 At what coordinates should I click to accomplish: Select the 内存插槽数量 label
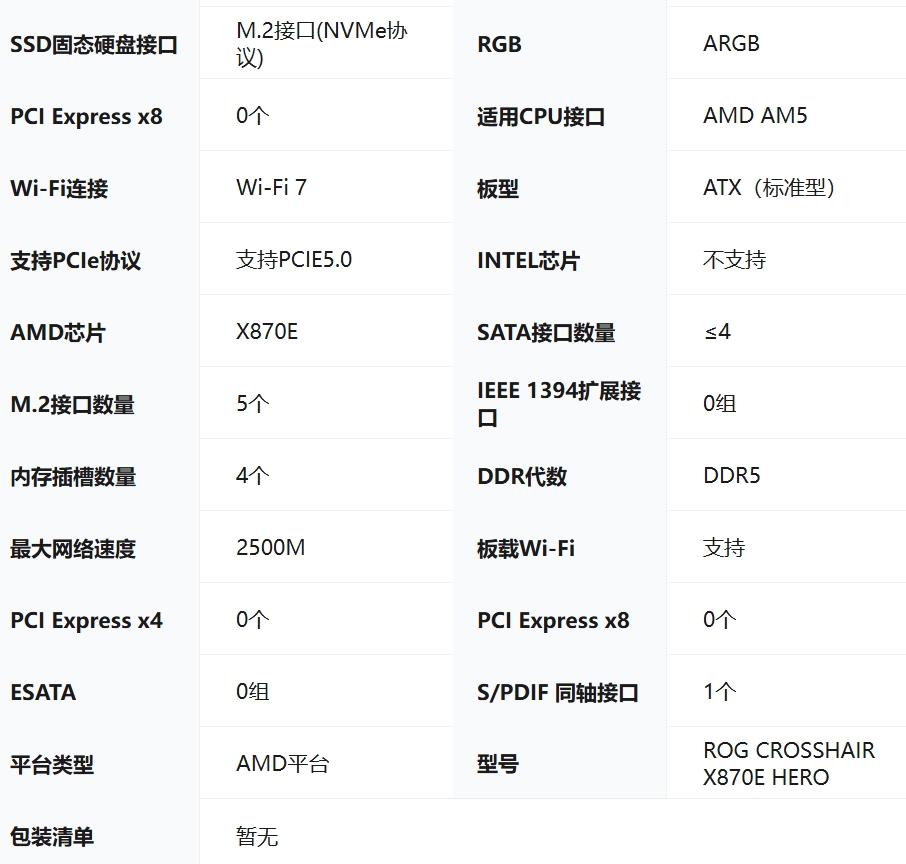coord(73,477)
